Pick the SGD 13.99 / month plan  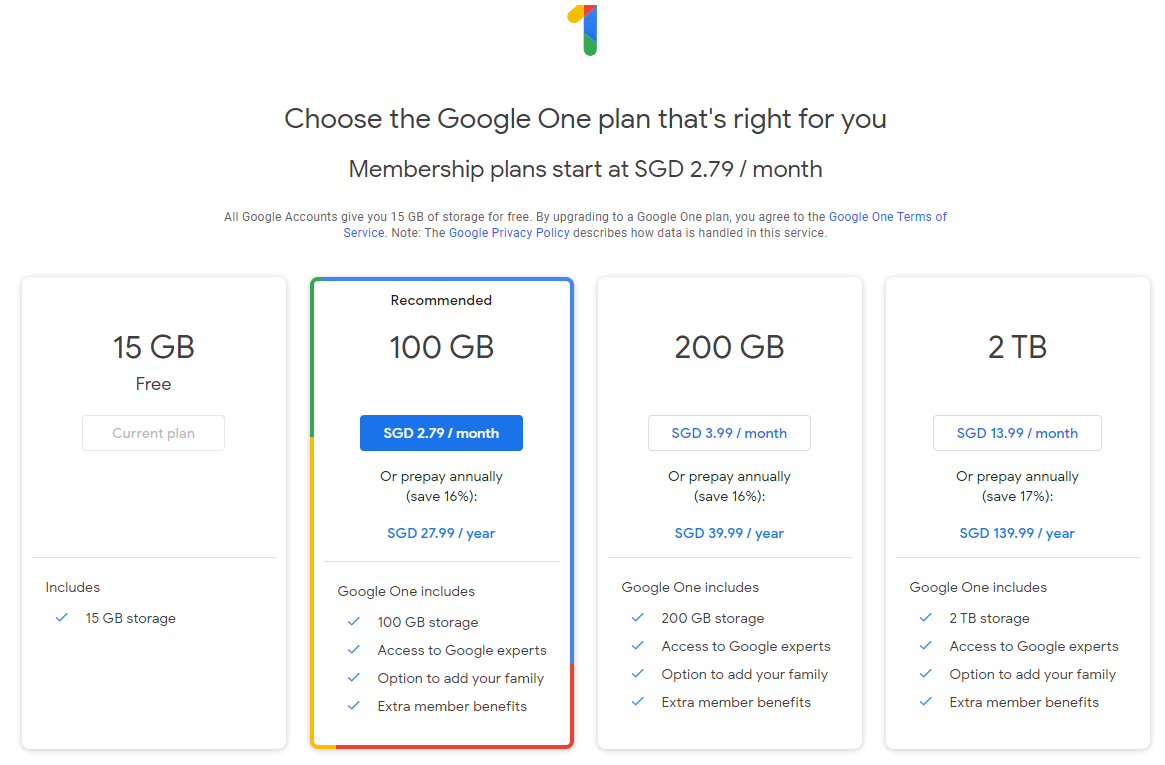[x=1017, y=433]
